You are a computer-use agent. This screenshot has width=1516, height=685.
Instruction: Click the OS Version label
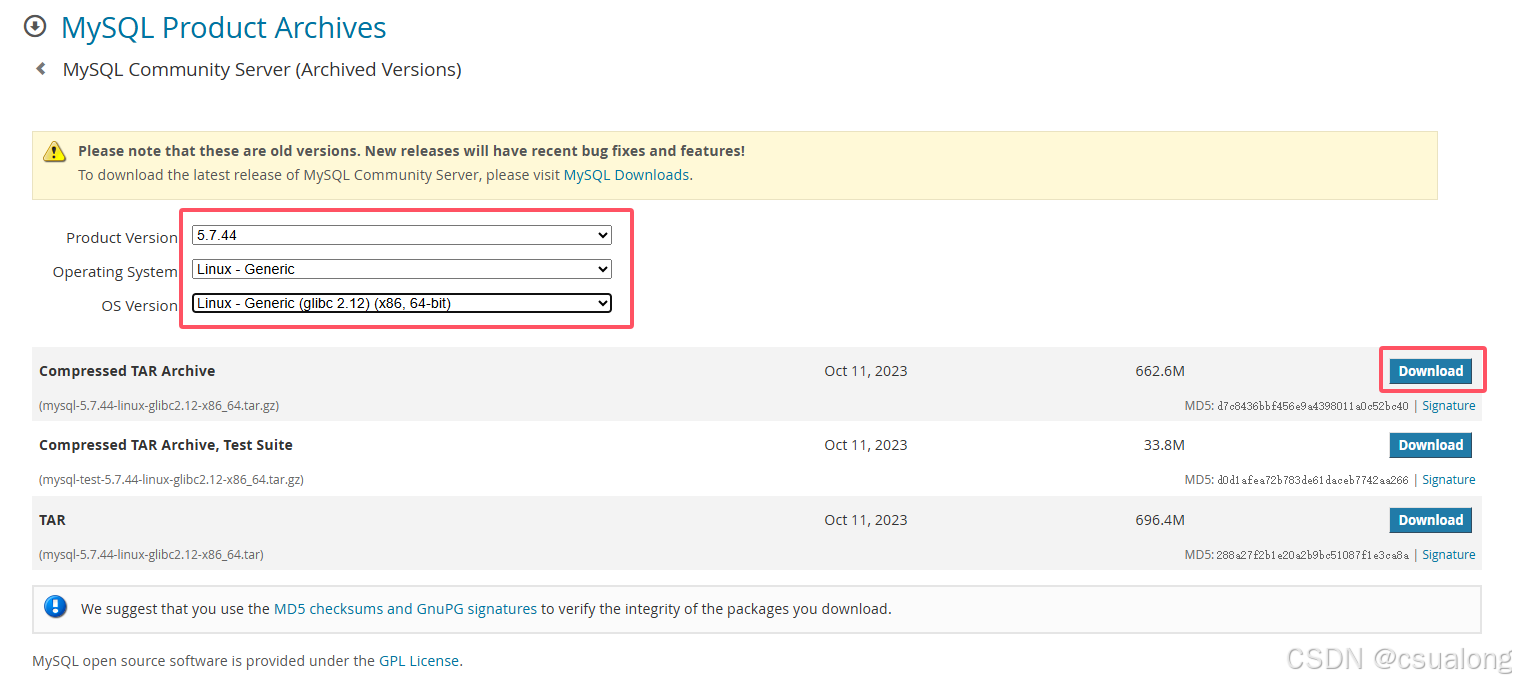click(x=140, y=306)
